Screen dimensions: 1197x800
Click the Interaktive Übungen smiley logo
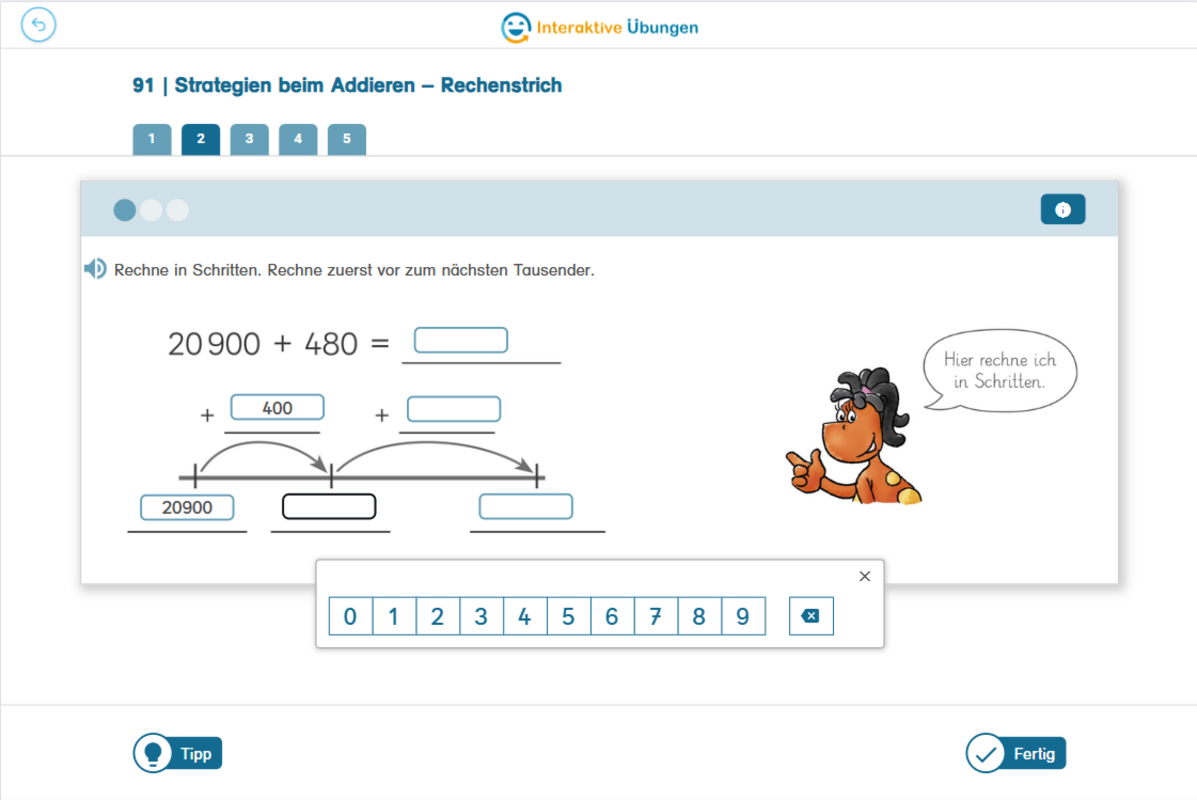[515, 27]
